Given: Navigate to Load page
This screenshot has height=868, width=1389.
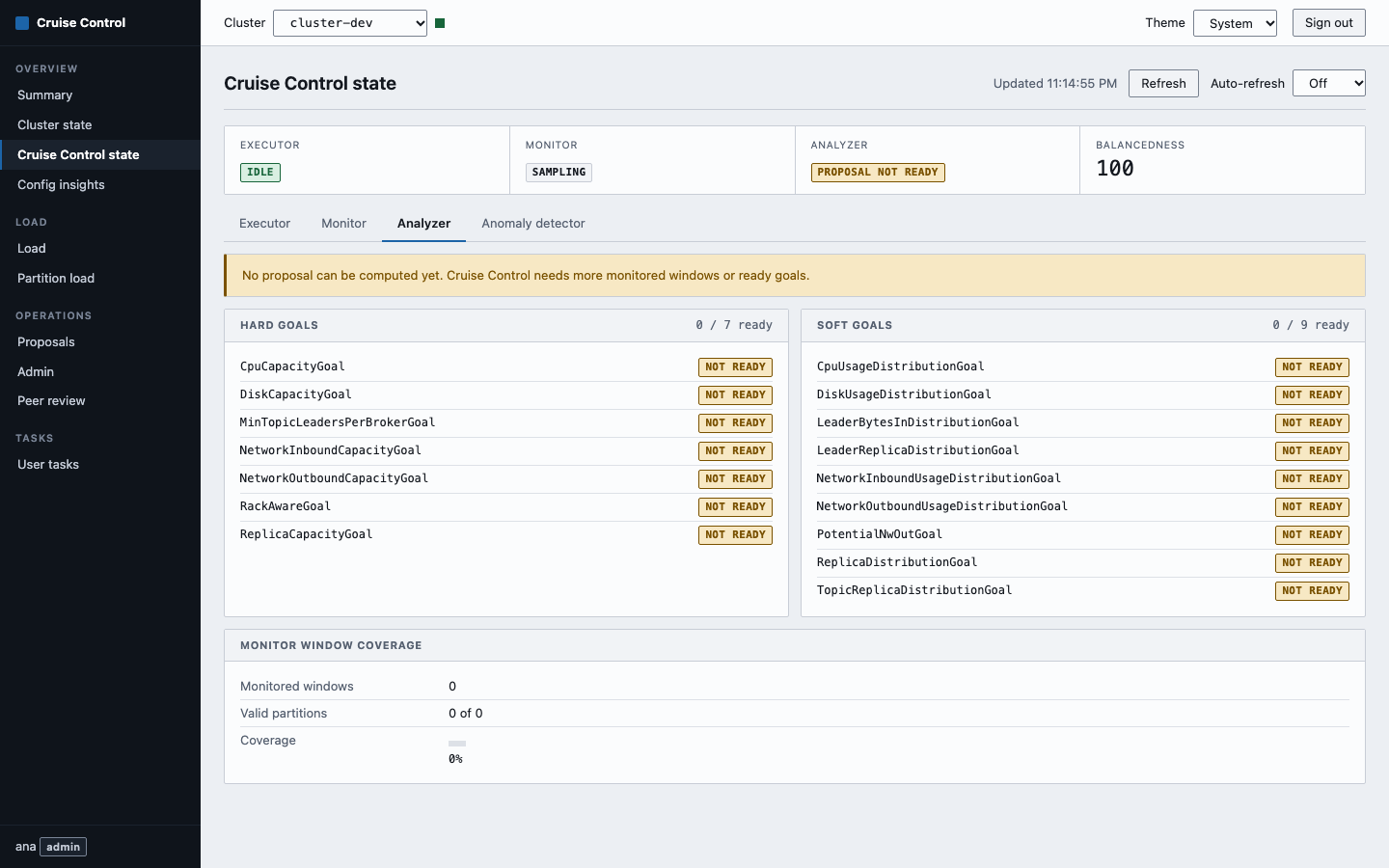Looking at the screenshot, I should (100, 249).
